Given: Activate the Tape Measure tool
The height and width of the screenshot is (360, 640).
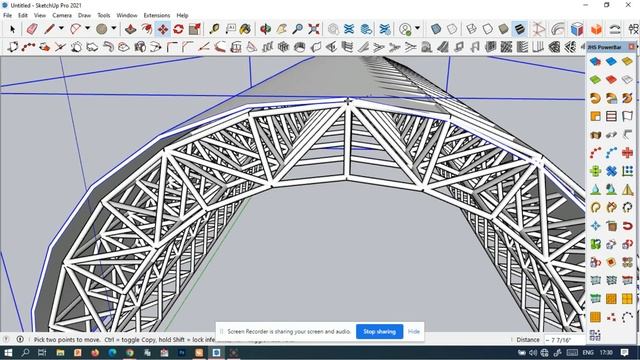Looking at the screenshot, I should tap(214, 29).
